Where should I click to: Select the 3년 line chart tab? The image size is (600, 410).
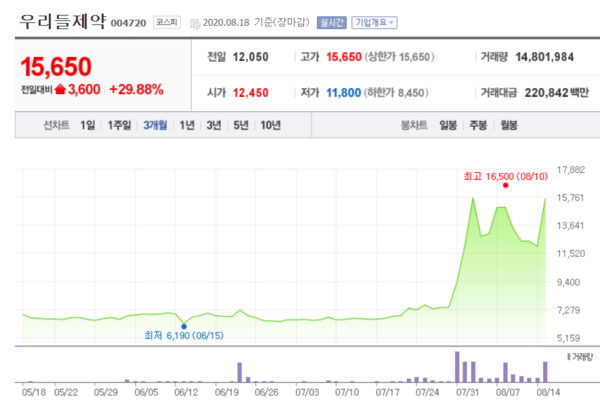click(x=214, y=125)
